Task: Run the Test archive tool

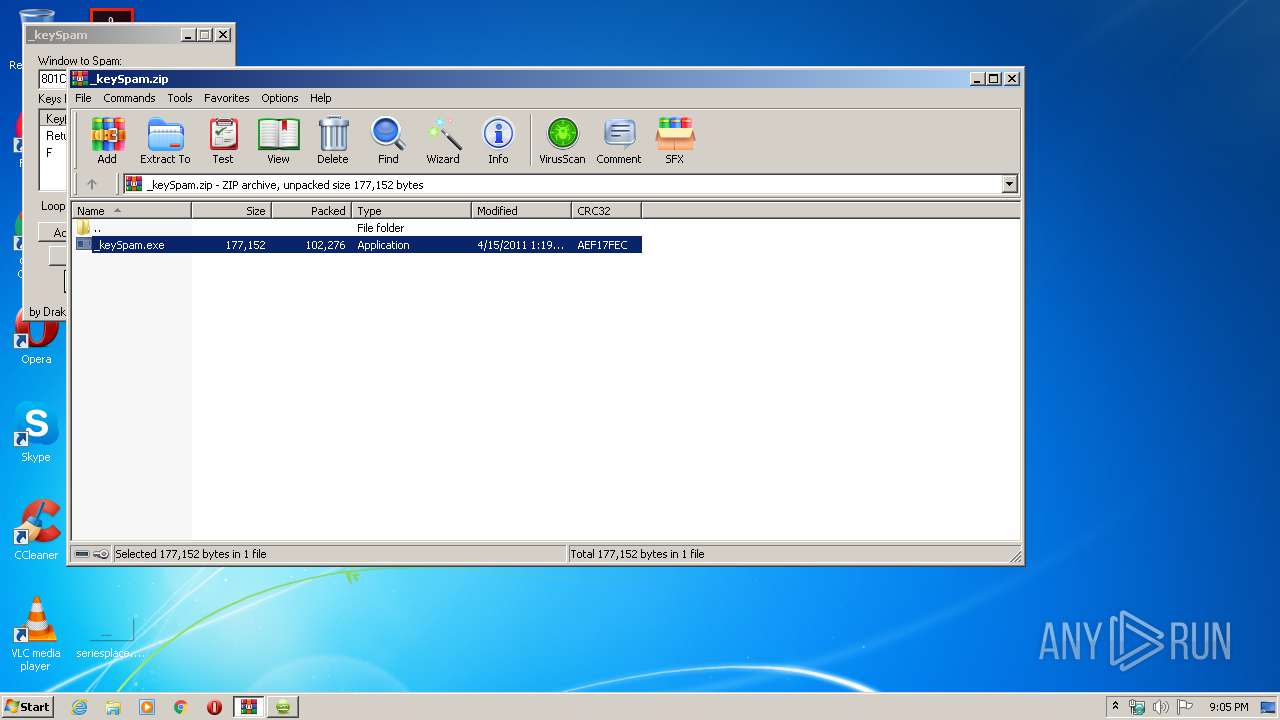Action: [223, 140]
